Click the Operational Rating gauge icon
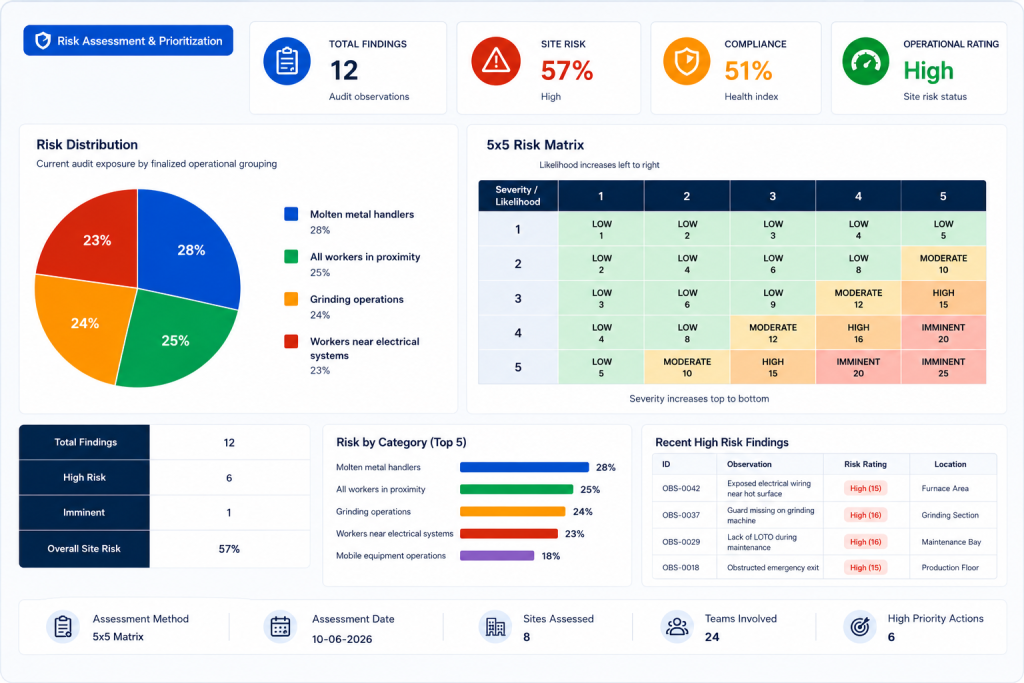 (865, 61)
